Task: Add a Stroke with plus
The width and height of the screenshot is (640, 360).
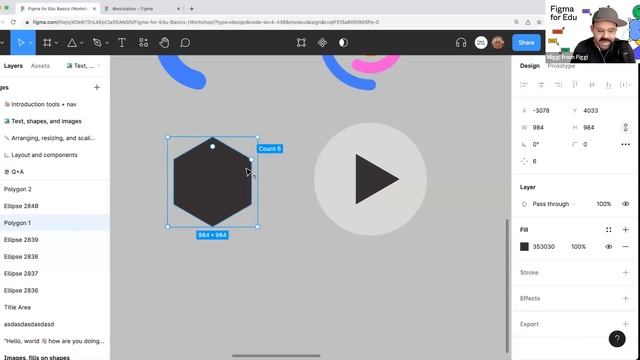Action: pos(625,272)
